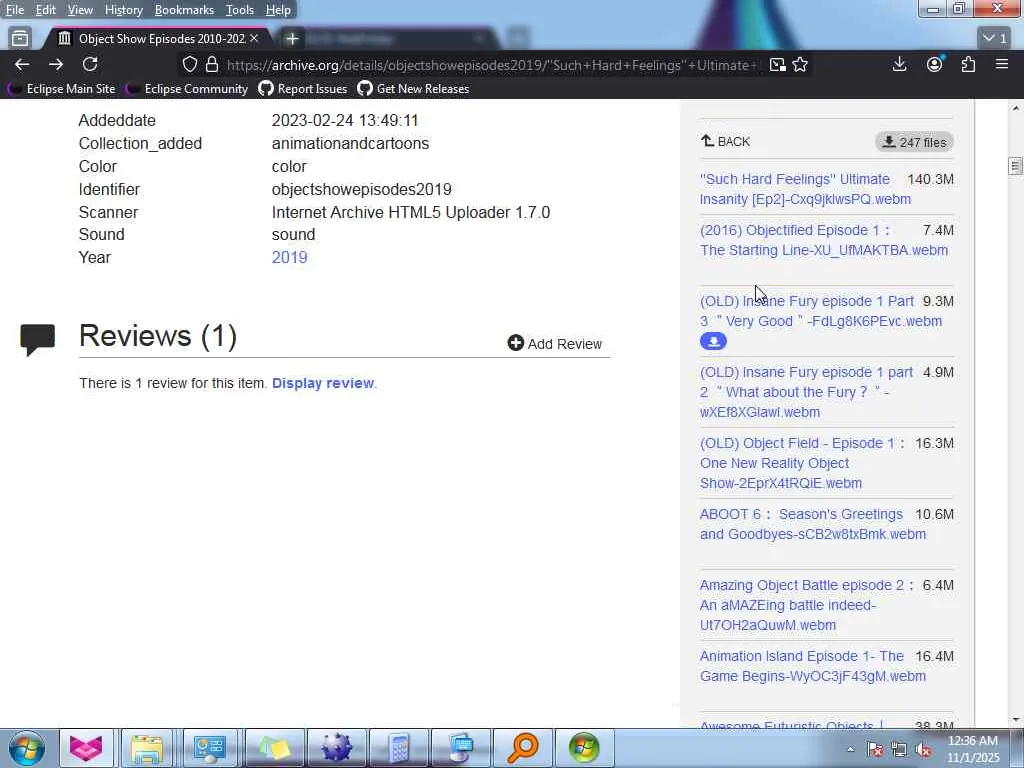
Task: Open the reader or translate icon in the address bar
Action: coord(777,64)
